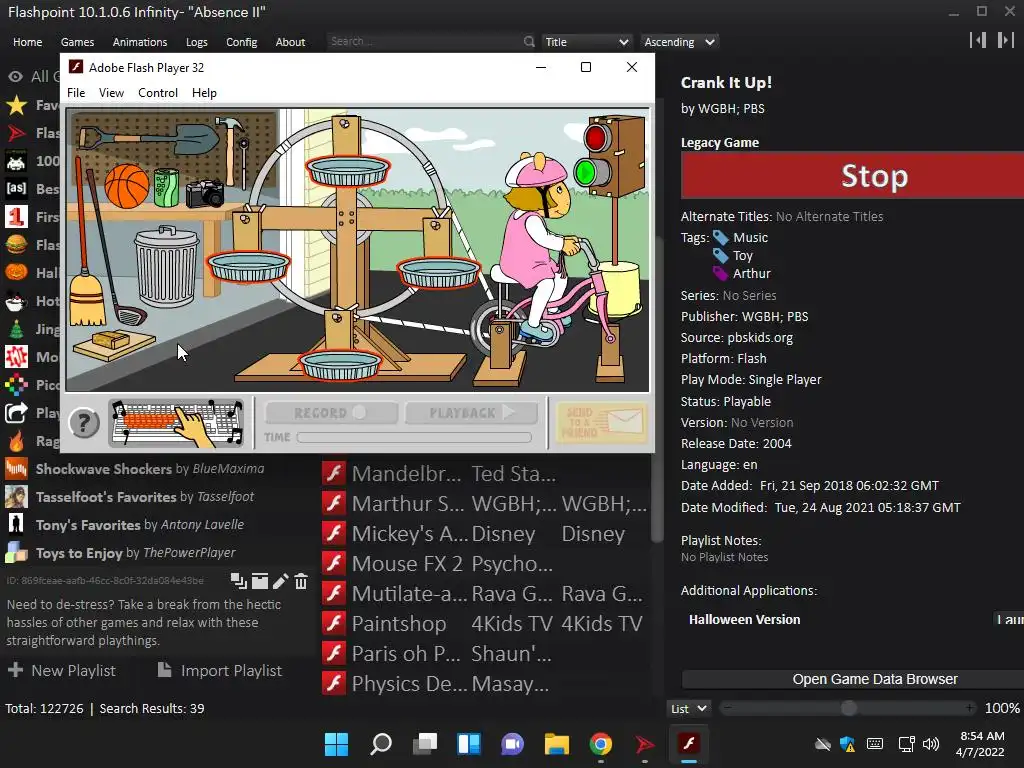The height and width of the screenshot is (768, 1024).
Task: Click Import Playlist button
Action: point(220,671)
